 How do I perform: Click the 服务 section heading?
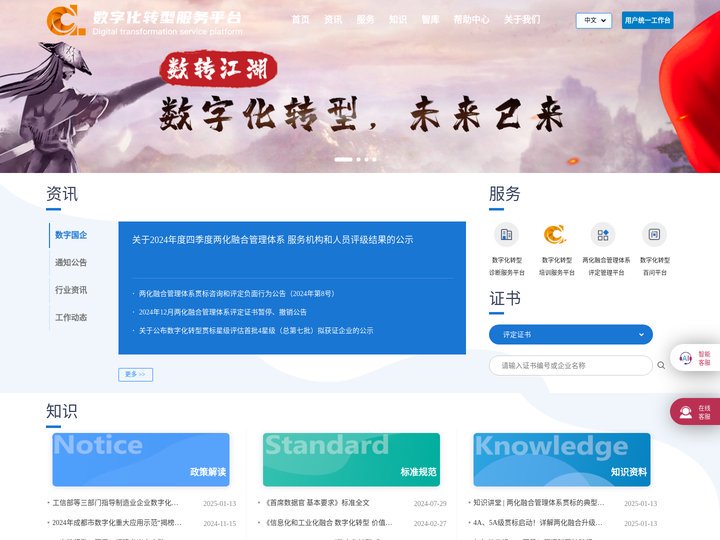(505, 194)
